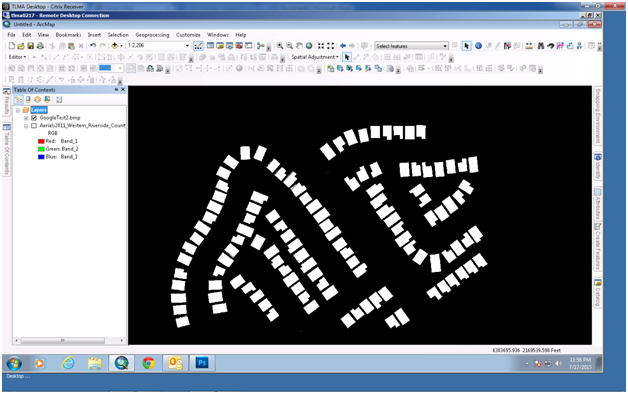Open the Customize menu

[x=188, y=35]
